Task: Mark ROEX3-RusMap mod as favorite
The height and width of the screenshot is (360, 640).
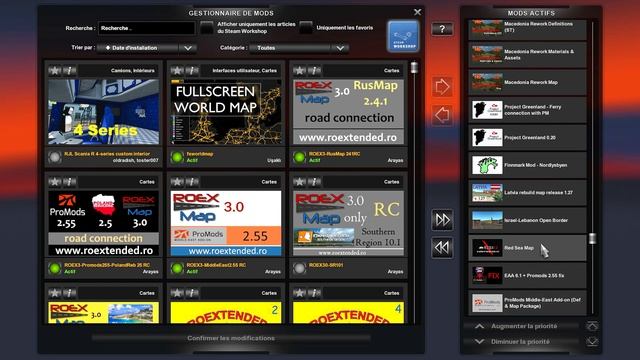Action: point(299,71)
